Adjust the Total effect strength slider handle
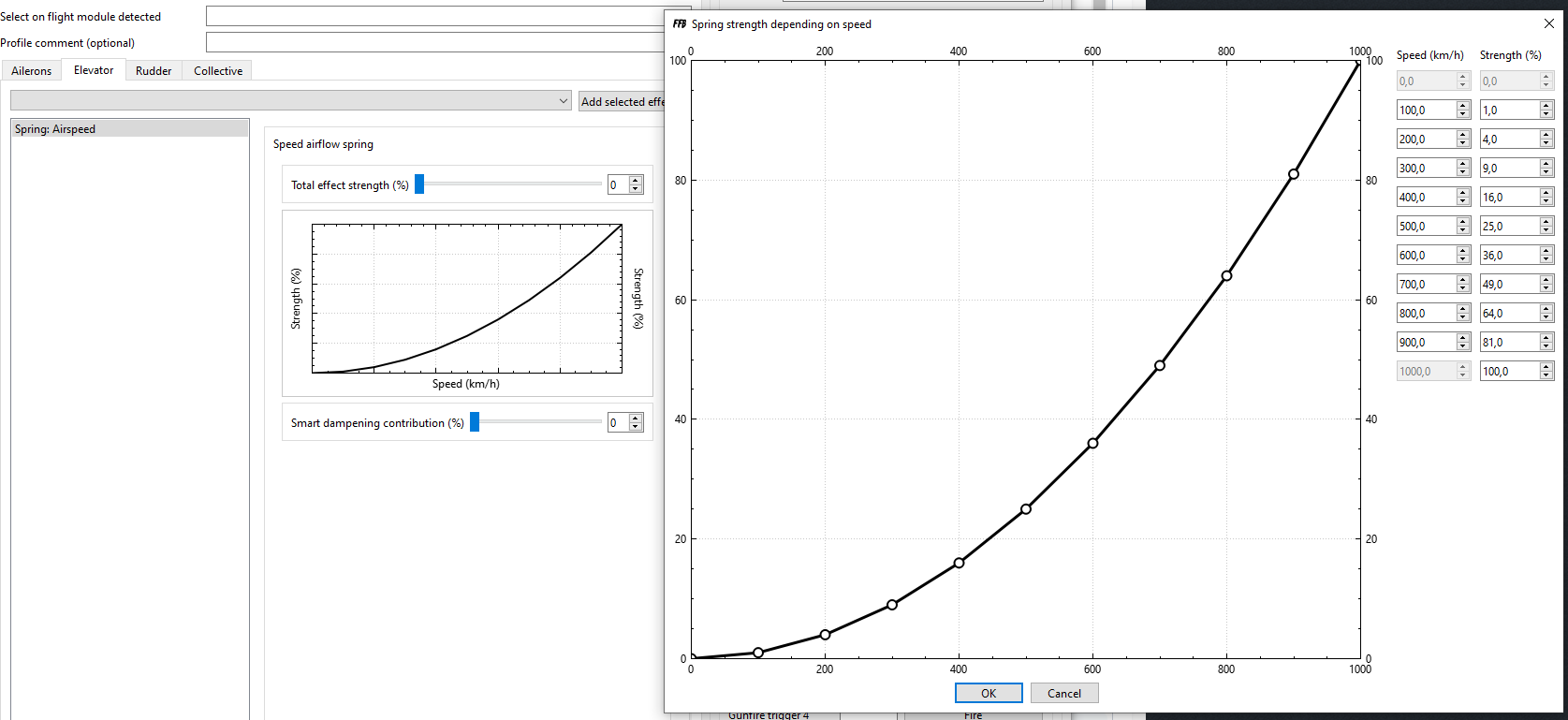The image size is (1568, 720). coord(419,184)
